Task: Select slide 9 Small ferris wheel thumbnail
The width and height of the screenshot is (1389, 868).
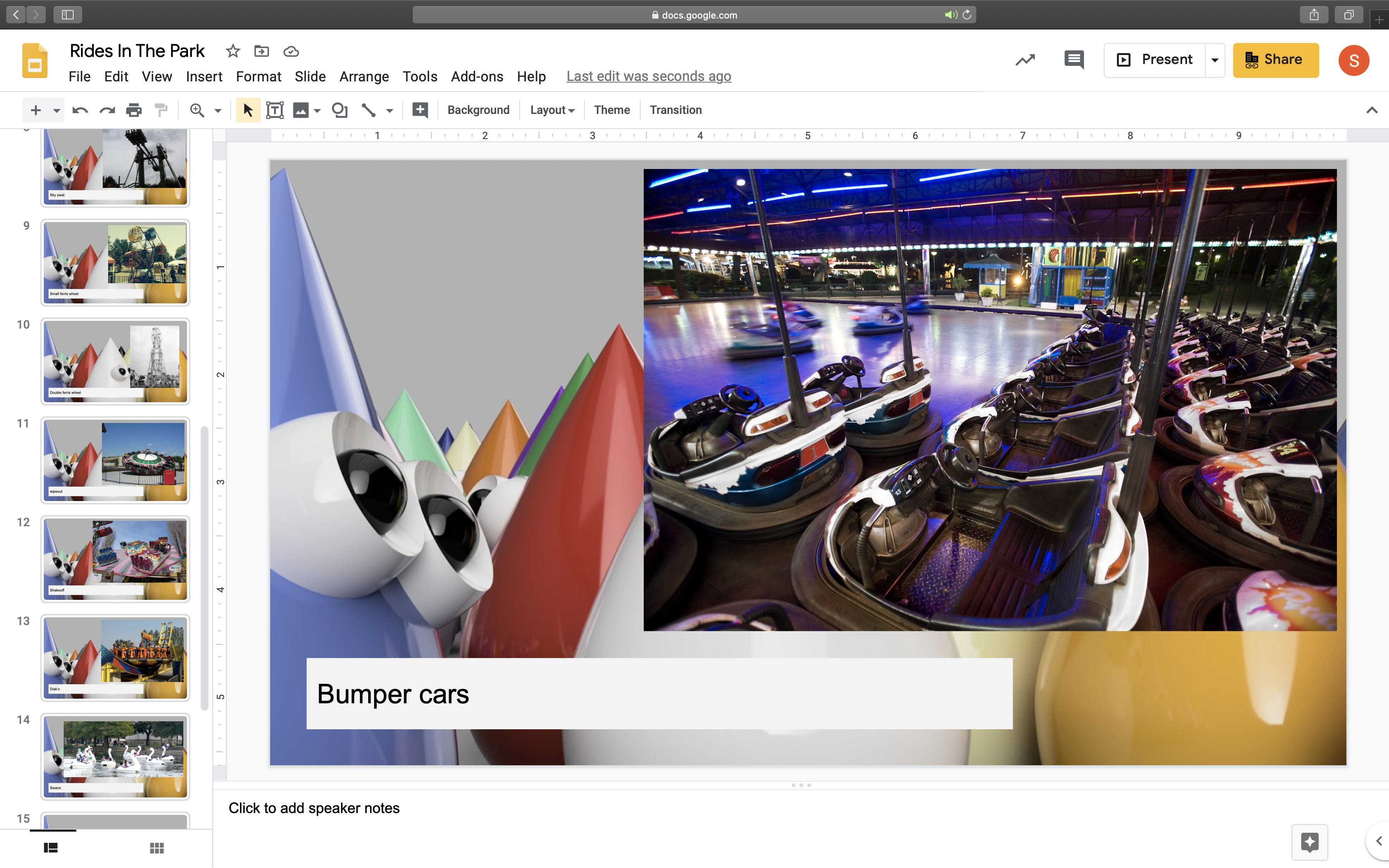Action: 115,263
